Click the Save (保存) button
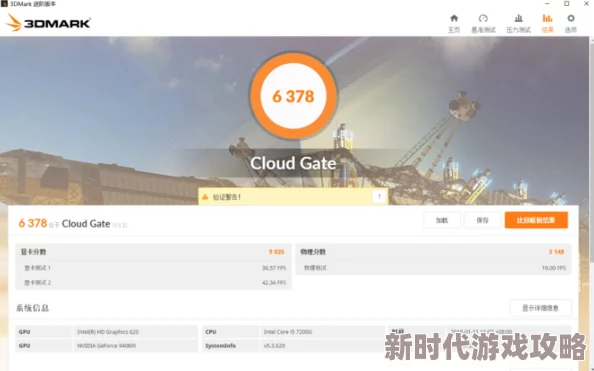 point(482,220)
